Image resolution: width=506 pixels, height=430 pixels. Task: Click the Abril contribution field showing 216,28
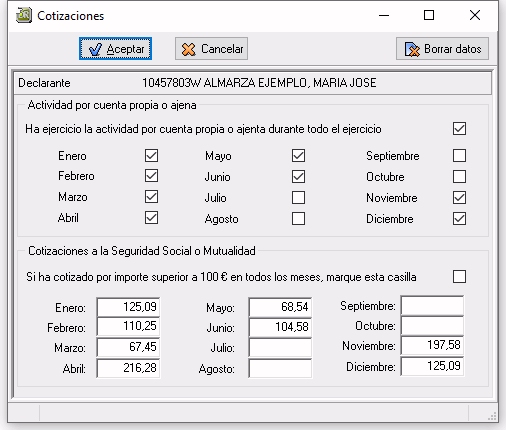click(x=128, y=368)
